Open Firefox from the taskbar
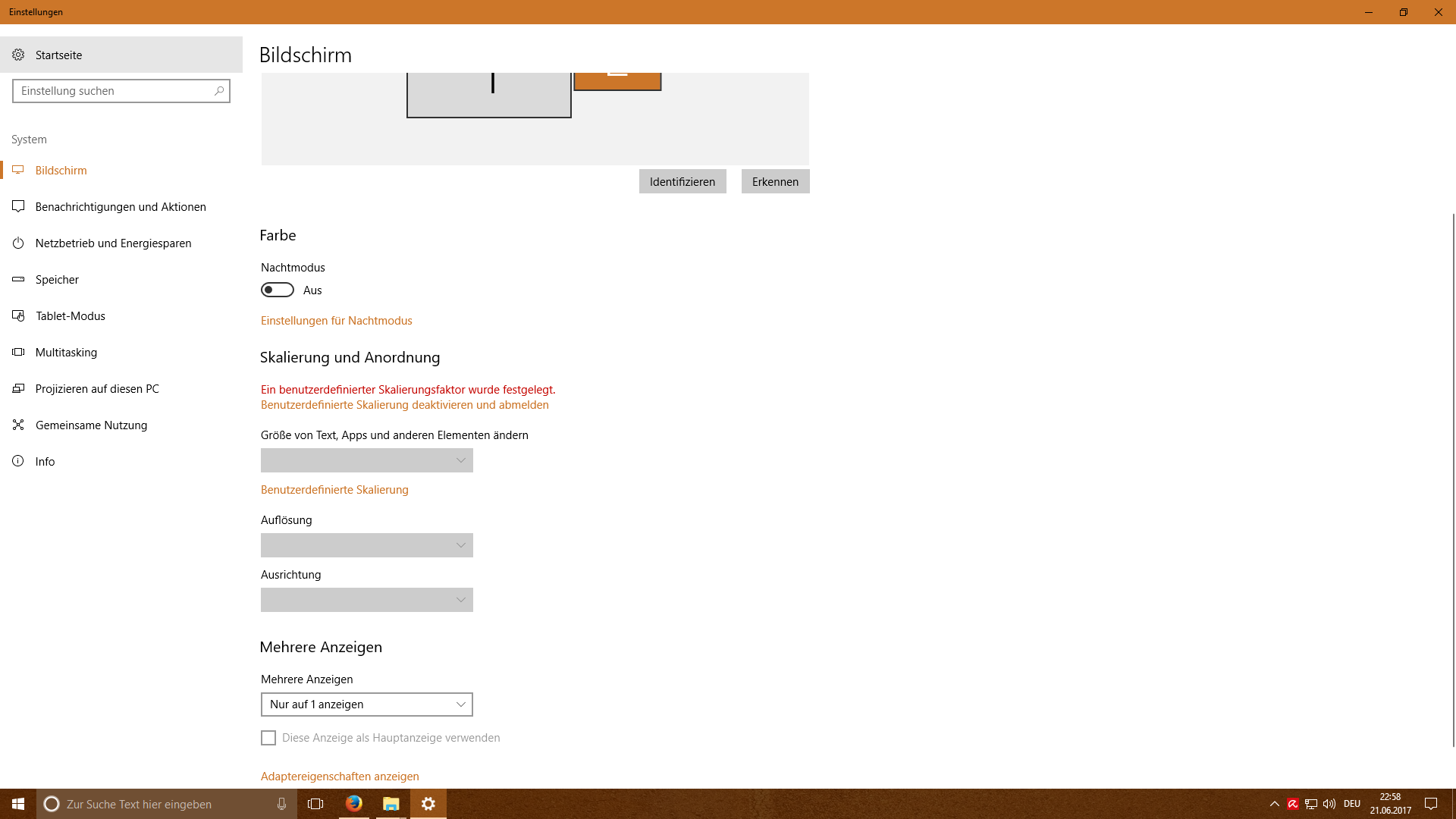 pyautogui.click(x=353, y=804)
